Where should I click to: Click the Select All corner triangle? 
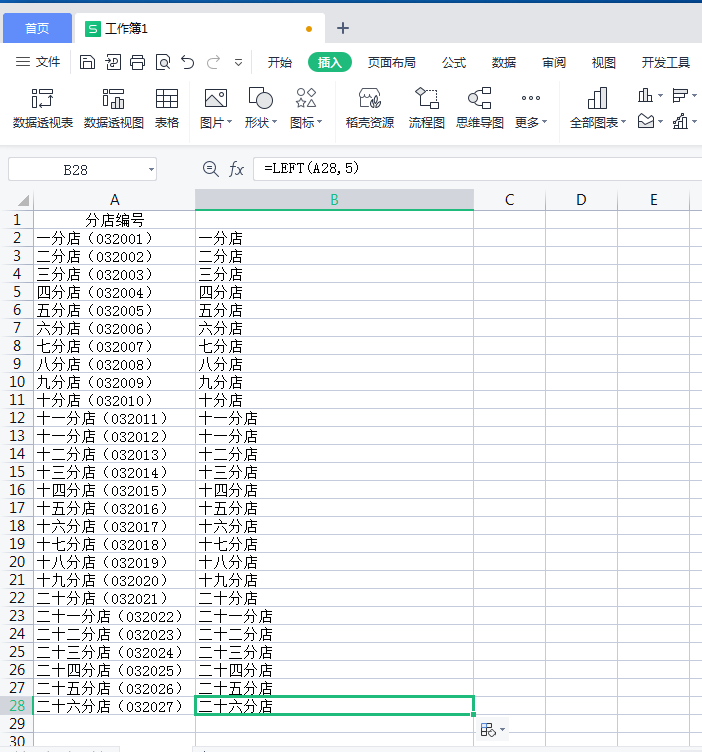click(x=23, y=200)
